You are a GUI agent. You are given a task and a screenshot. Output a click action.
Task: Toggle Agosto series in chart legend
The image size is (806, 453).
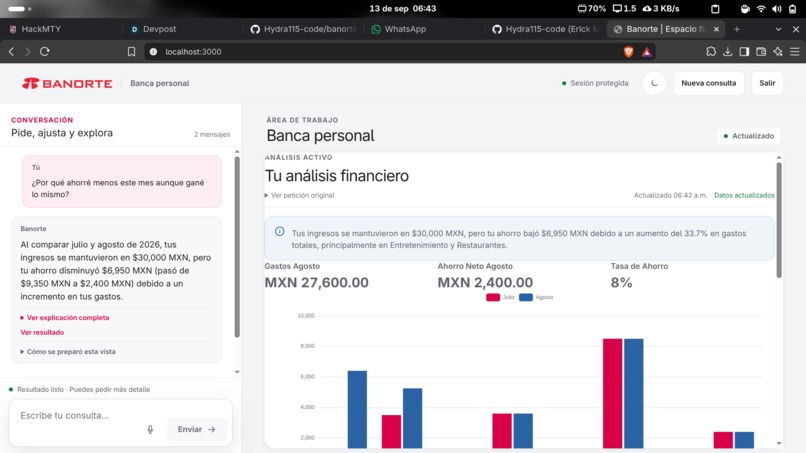(536, 297)
